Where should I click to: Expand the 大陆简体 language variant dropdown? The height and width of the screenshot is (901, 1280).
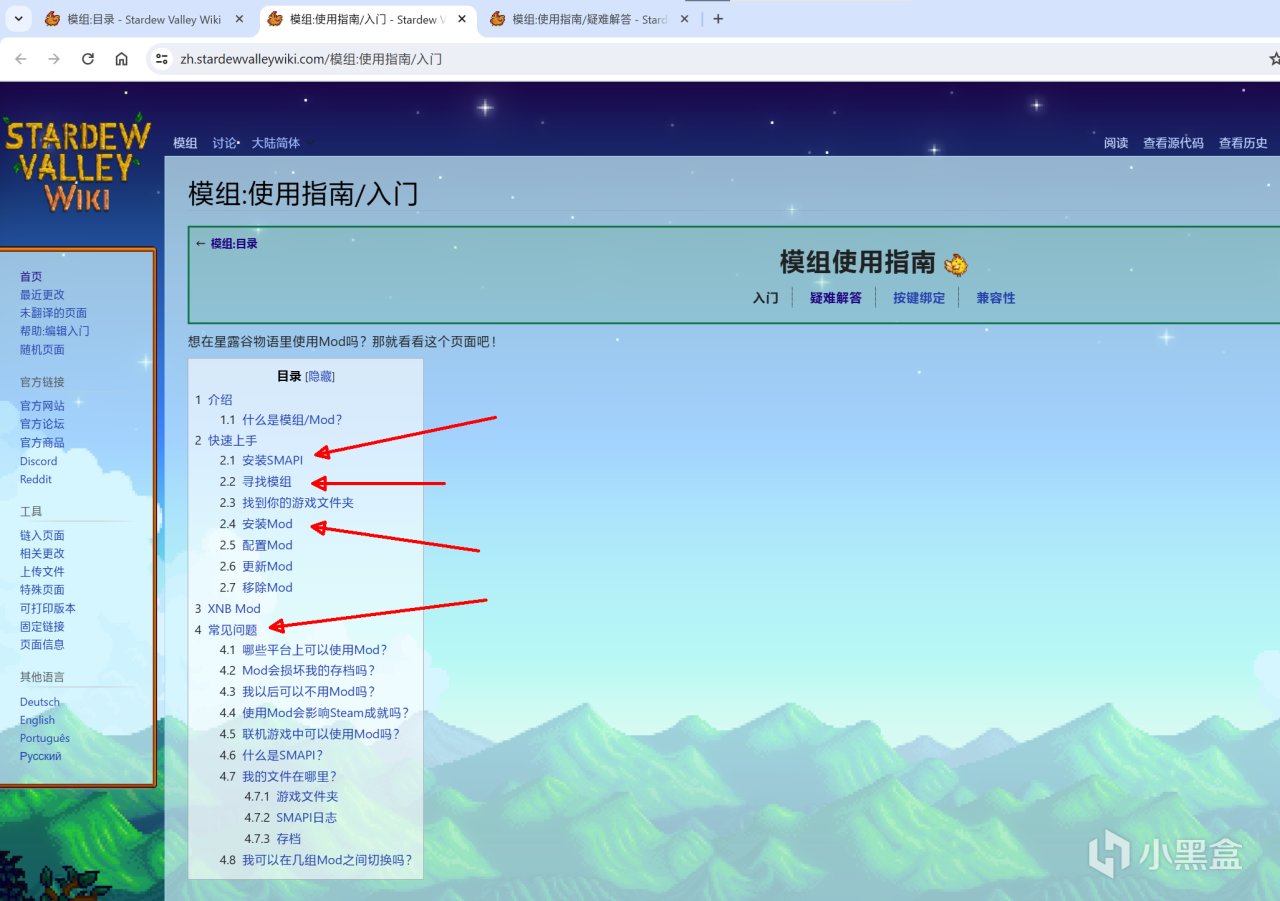coord(283,143)
